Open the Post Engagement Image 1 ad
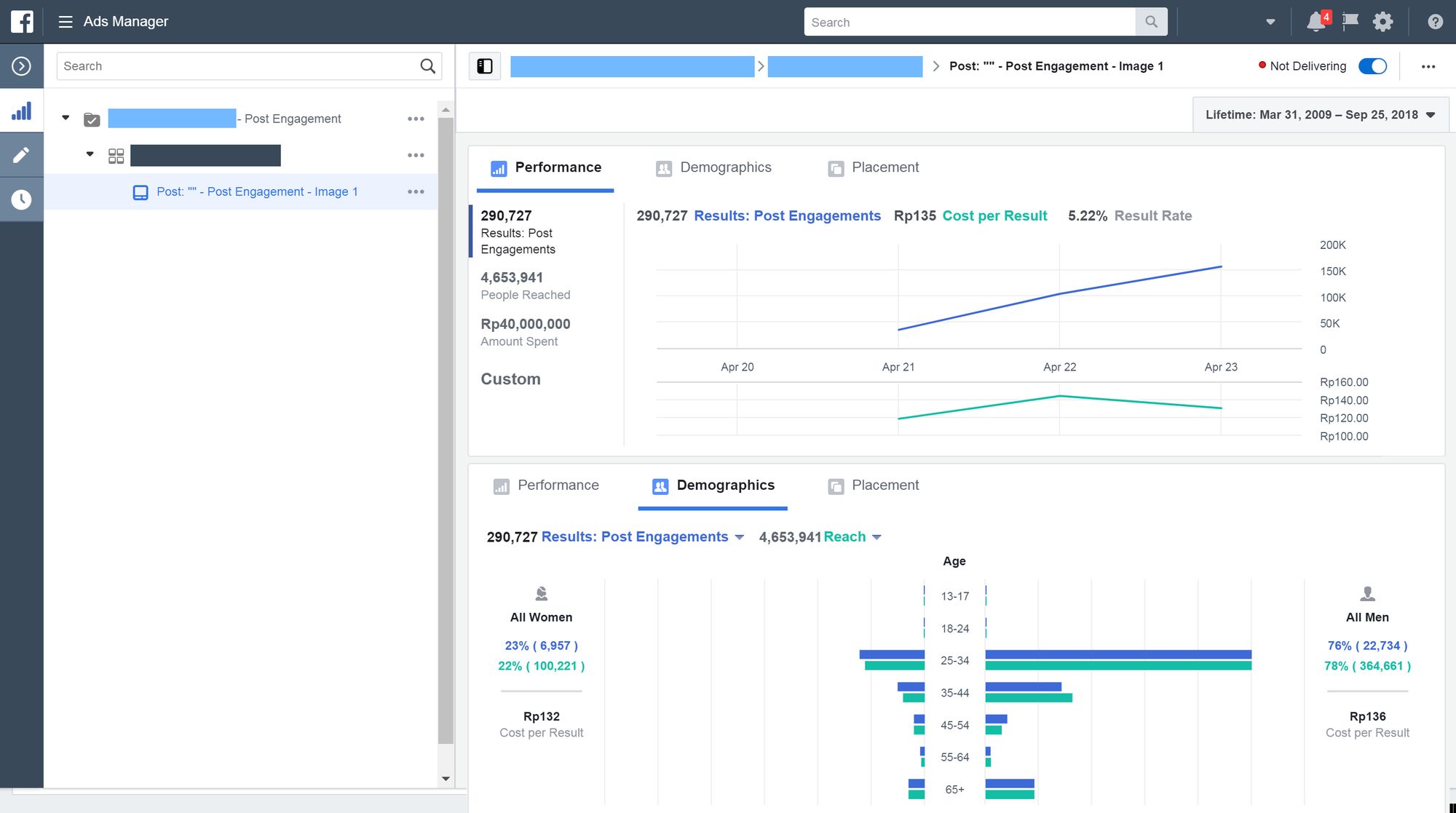1456x813 pixels. coord(257,192)
